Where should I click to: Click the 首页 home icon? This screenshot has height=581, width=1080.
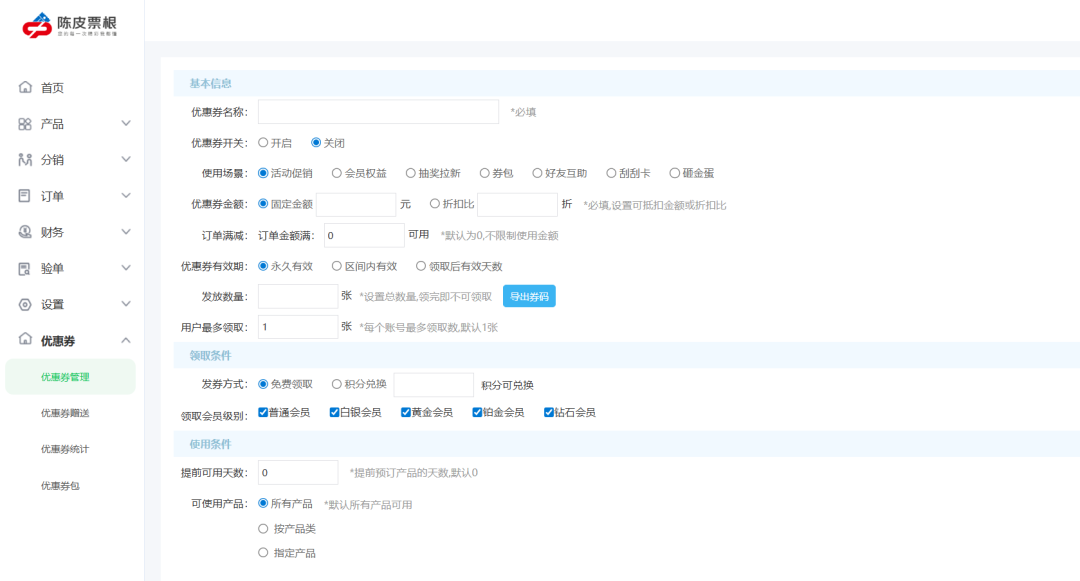(x=25, y=87)
